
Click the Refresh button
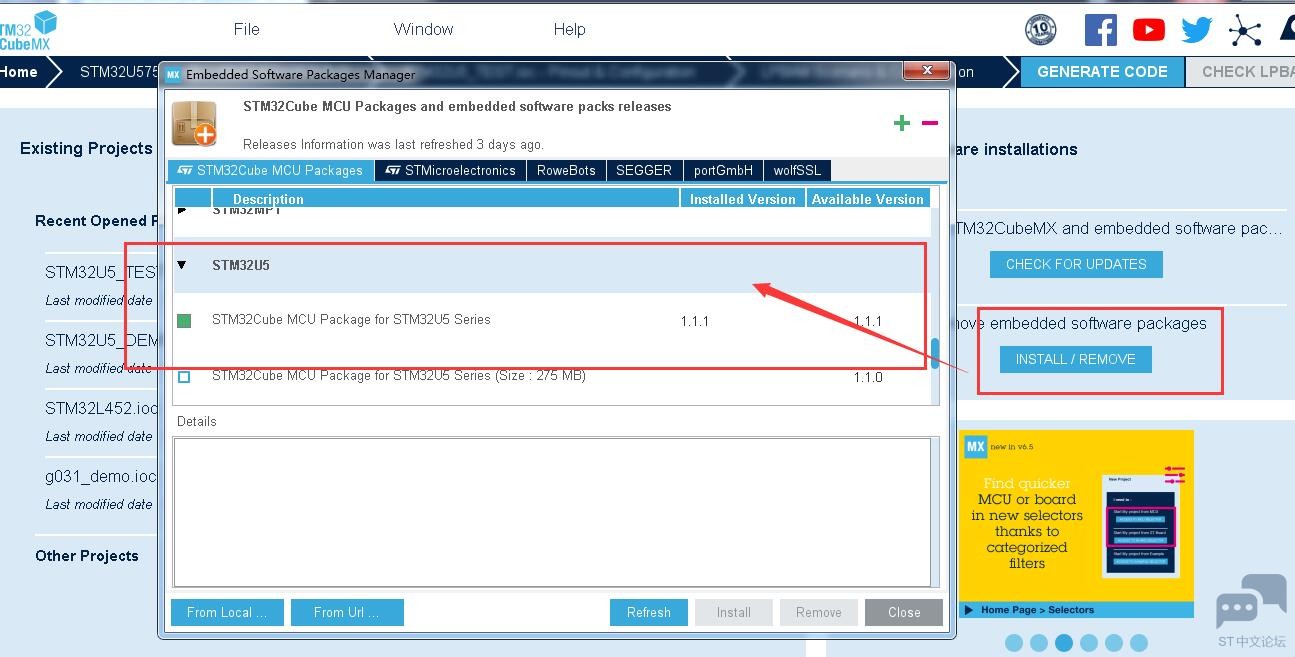(x=649, y=612)
